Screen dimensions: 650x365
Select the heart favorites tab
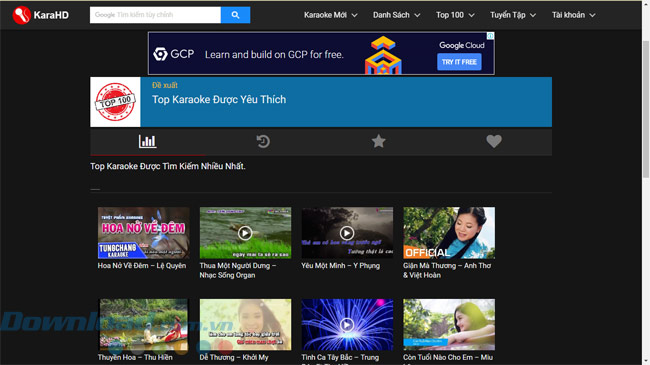[494, 141]
